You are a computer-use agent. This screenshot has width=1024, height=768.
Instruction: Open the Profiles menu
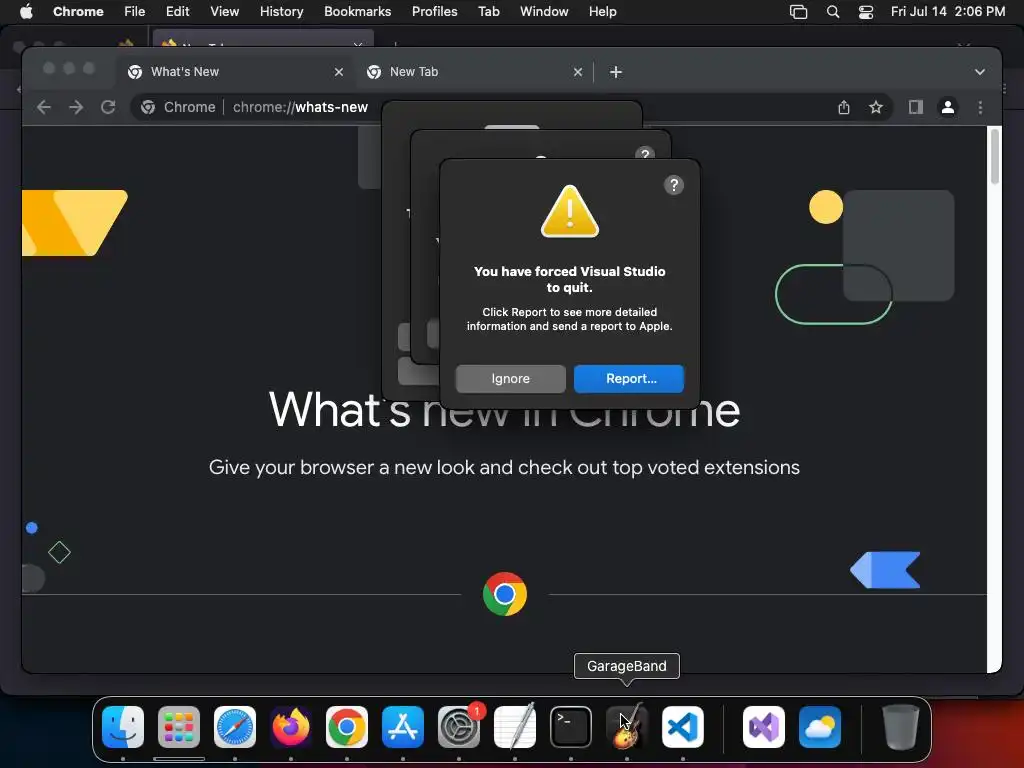point(434,12)
